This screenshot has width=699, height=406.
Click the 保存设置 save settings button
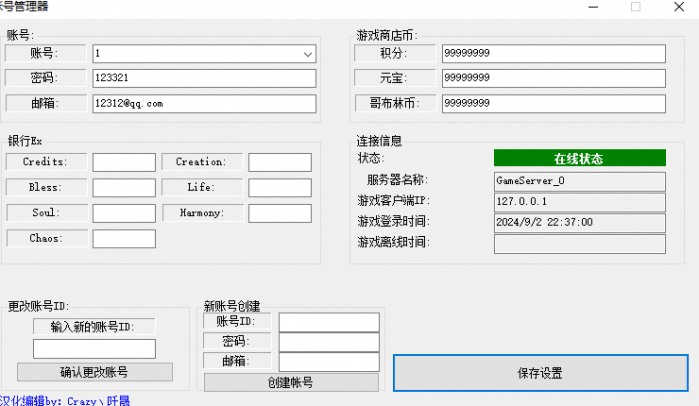coord(540,373)
